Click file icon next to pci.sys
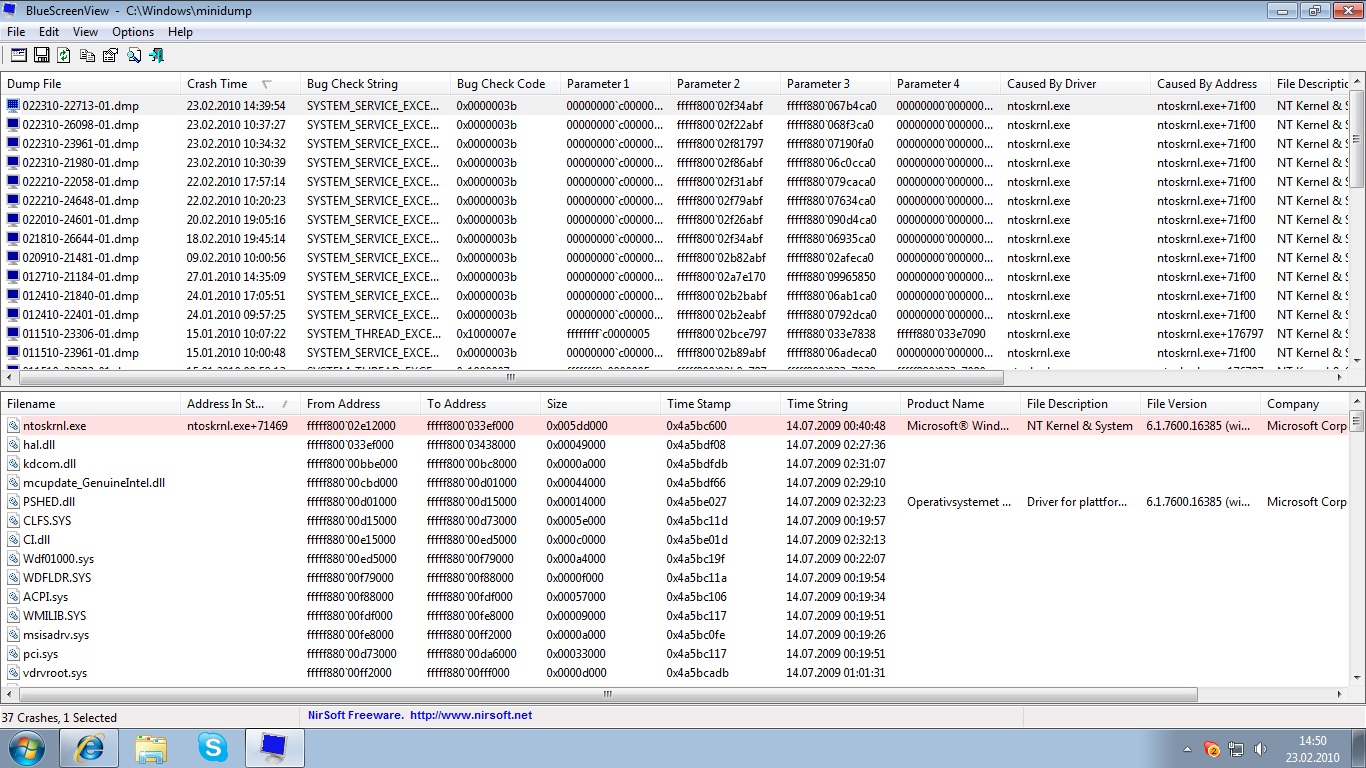 (x=13, y=653)
